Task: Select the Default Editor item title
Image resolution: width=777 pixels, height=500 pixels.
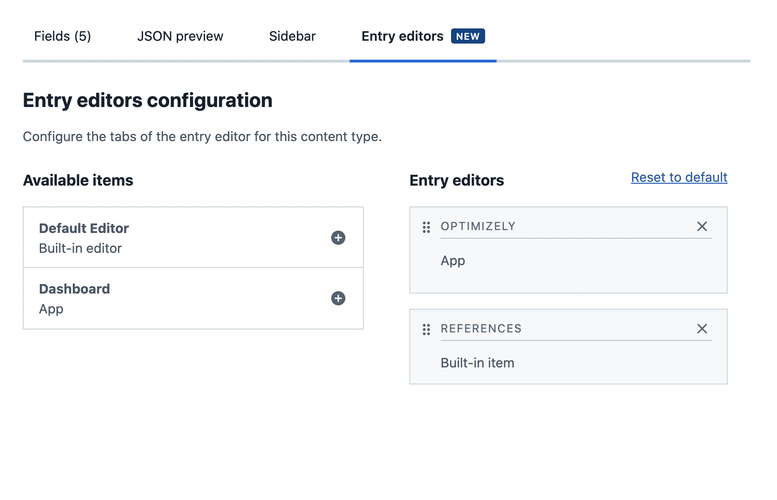Action: click(x=84, y=228)
